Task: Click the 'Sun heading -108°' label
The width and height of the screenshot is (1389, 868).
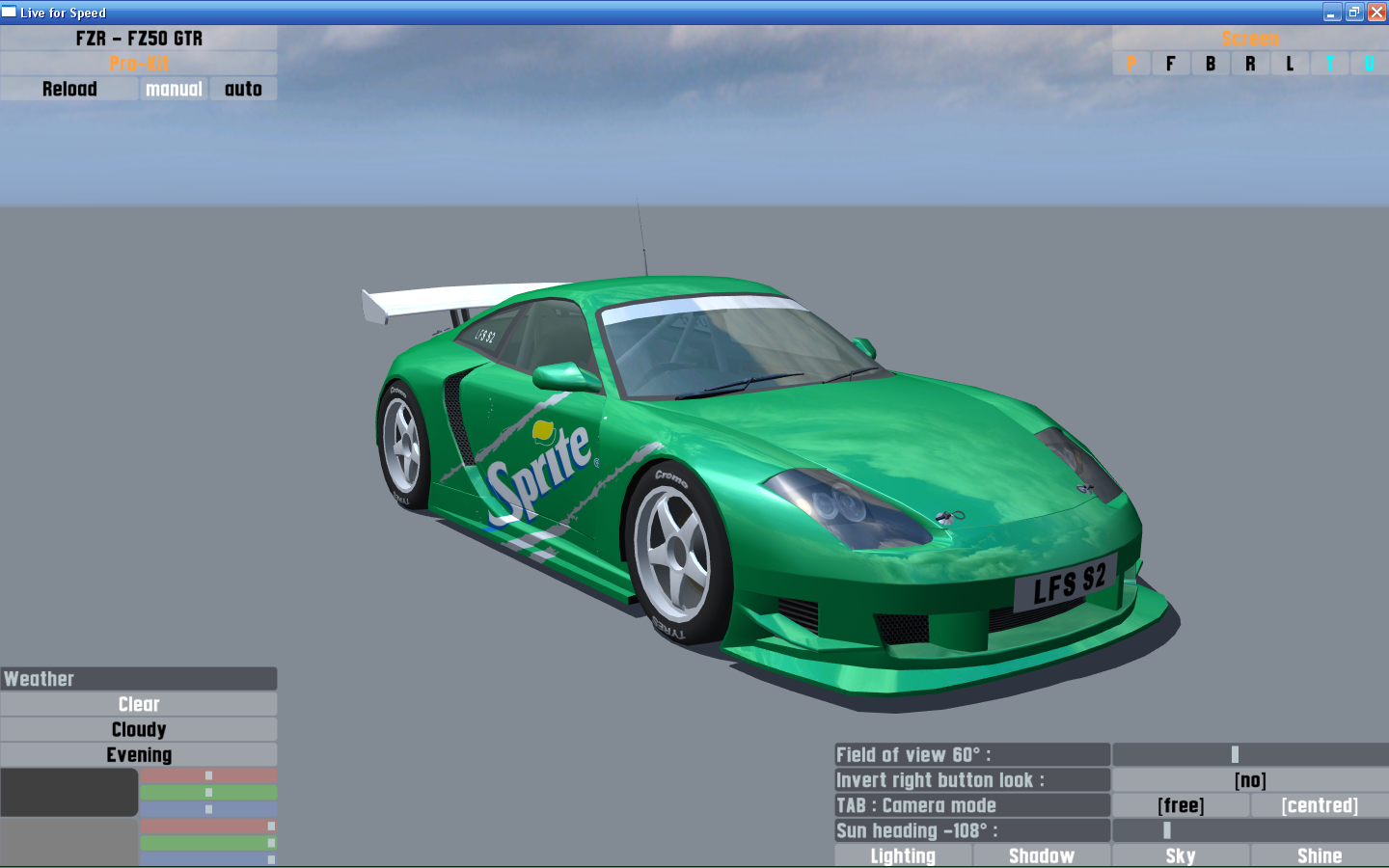Action: [972, 829]
